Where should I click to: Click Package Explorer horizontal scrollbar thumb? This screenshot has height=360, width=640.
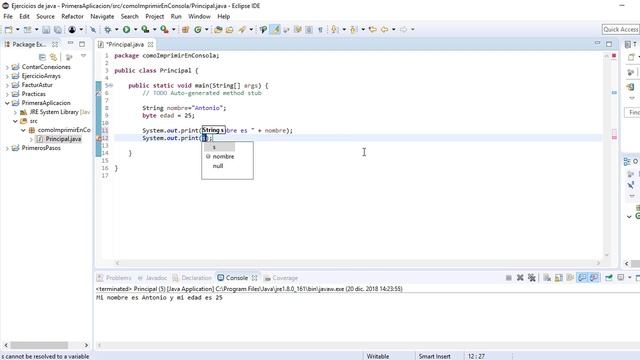(x=39, y=345)
